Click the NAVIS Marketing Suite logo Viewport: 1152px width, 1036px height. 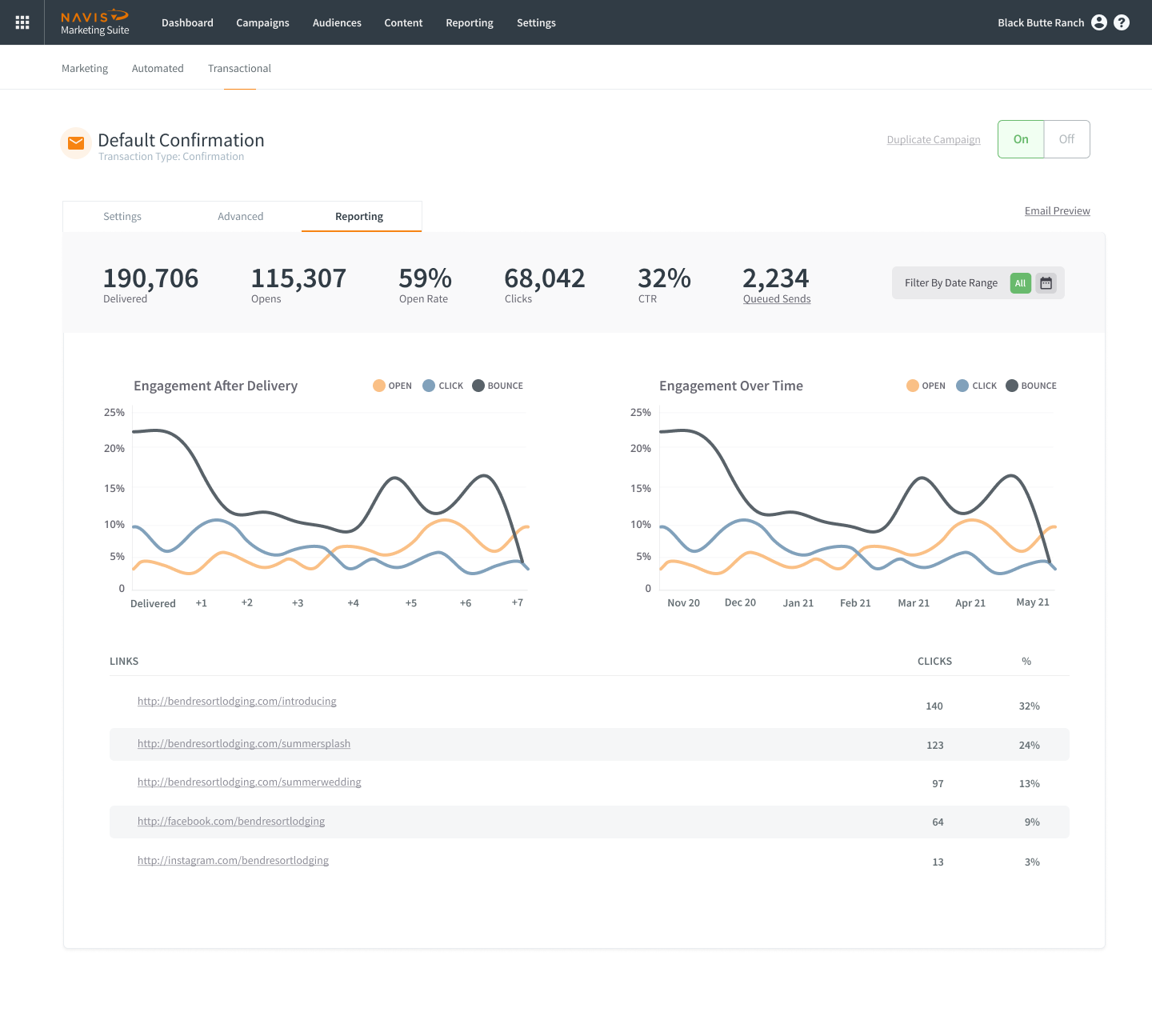[95, 22]
